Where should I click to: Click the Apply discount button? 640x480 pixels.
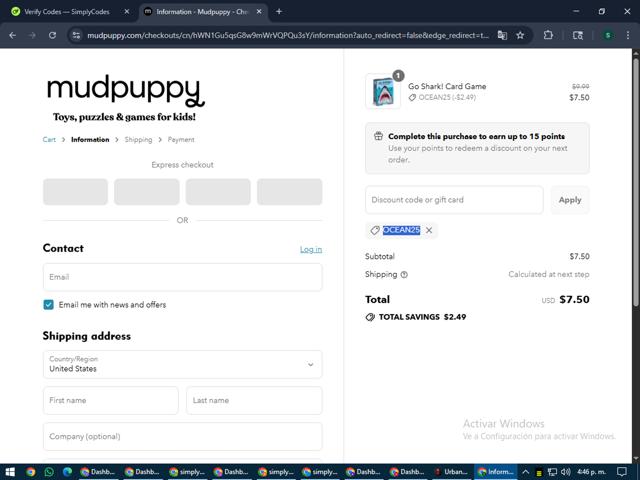[x=570, y=200]
